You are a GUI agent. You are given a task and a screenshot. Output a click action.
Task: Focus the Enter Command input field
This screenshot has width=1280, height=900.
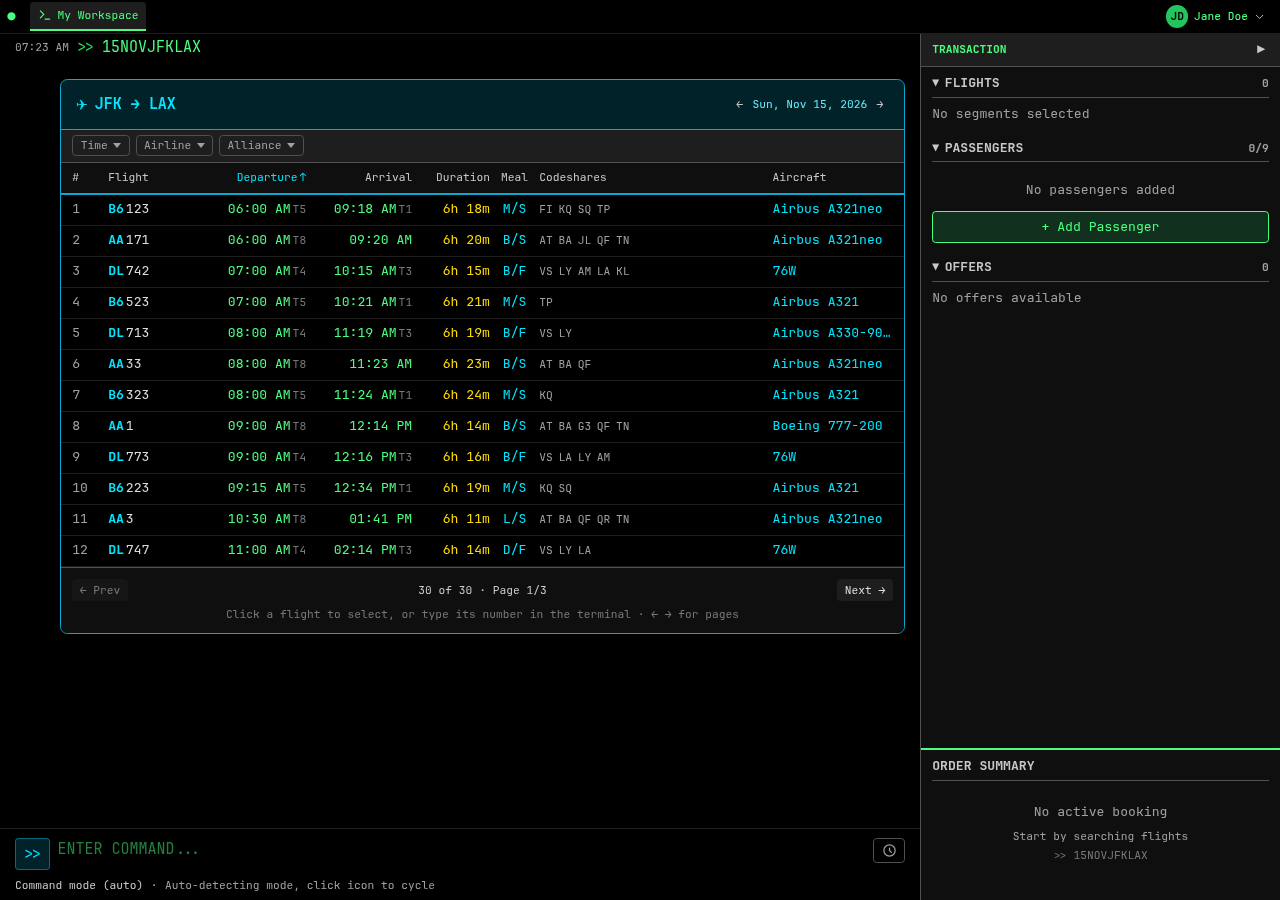pyautogui.click(x=460, y=849)
